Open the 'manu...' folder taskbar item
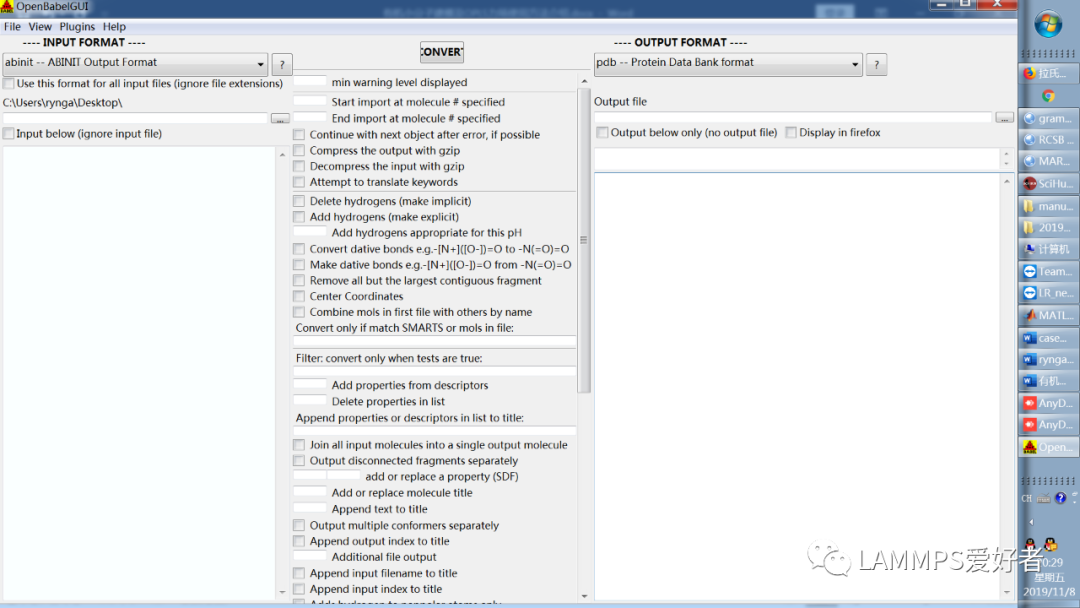The width and height of the screenshot is (1080, 608). [x=1048, y=206]
